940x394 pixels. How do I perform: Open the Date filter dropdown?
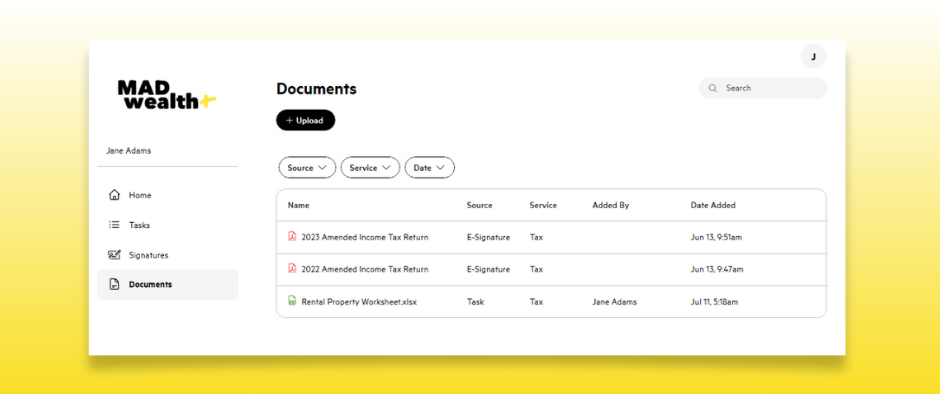click(430, 168)
